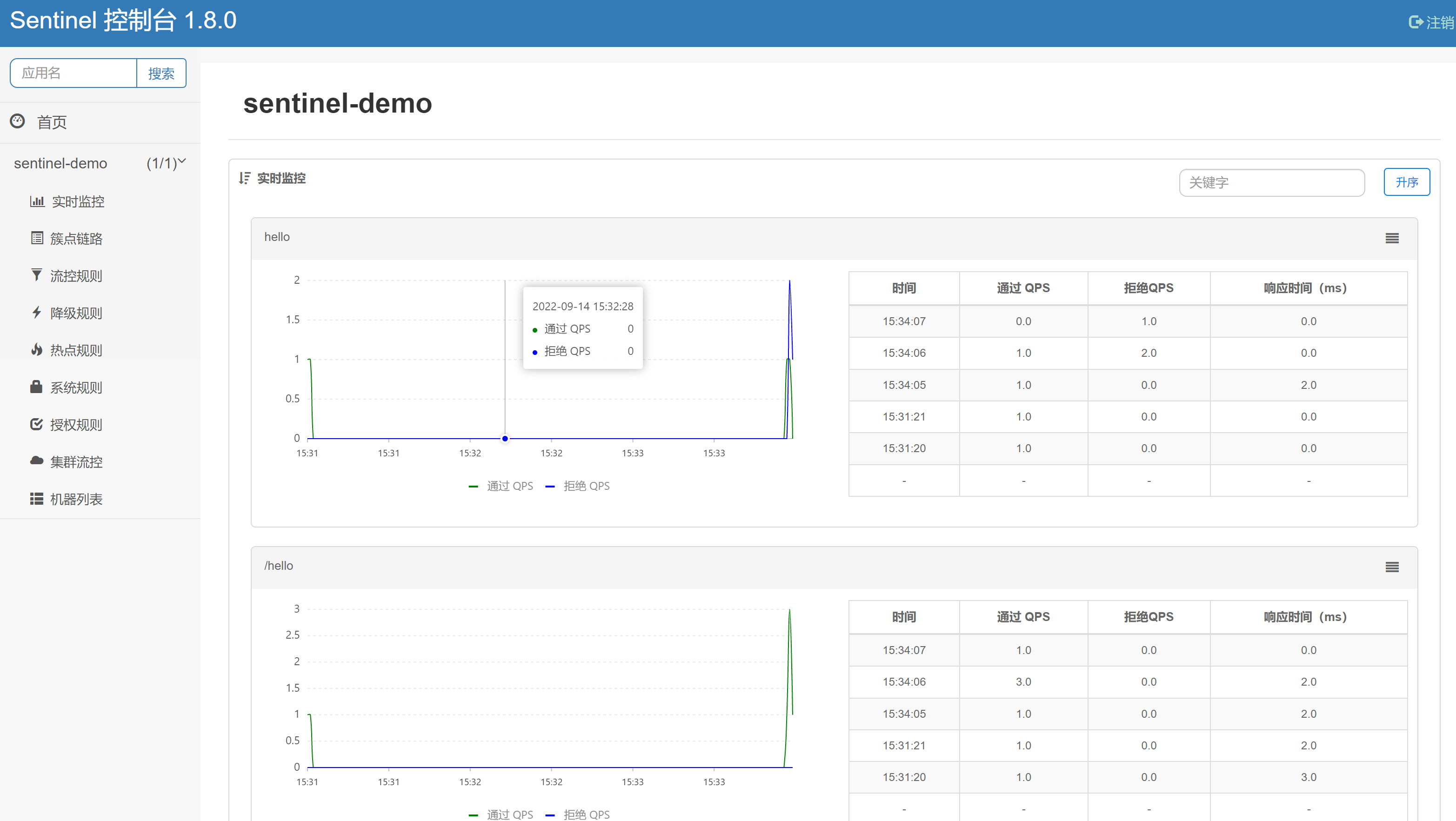Screen dimensions: 1456x821
Task: Click the 15:31:20 time cell in hello table
Action: (904, 448)
